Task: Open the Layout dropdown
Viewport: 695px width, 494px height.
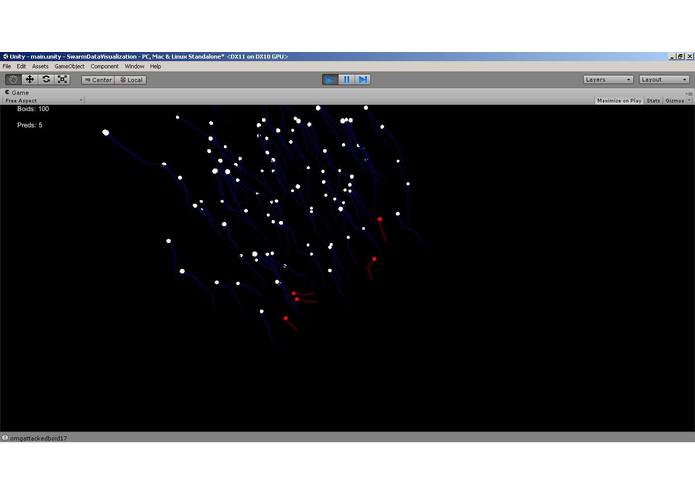Action: [x=664, y=80]
